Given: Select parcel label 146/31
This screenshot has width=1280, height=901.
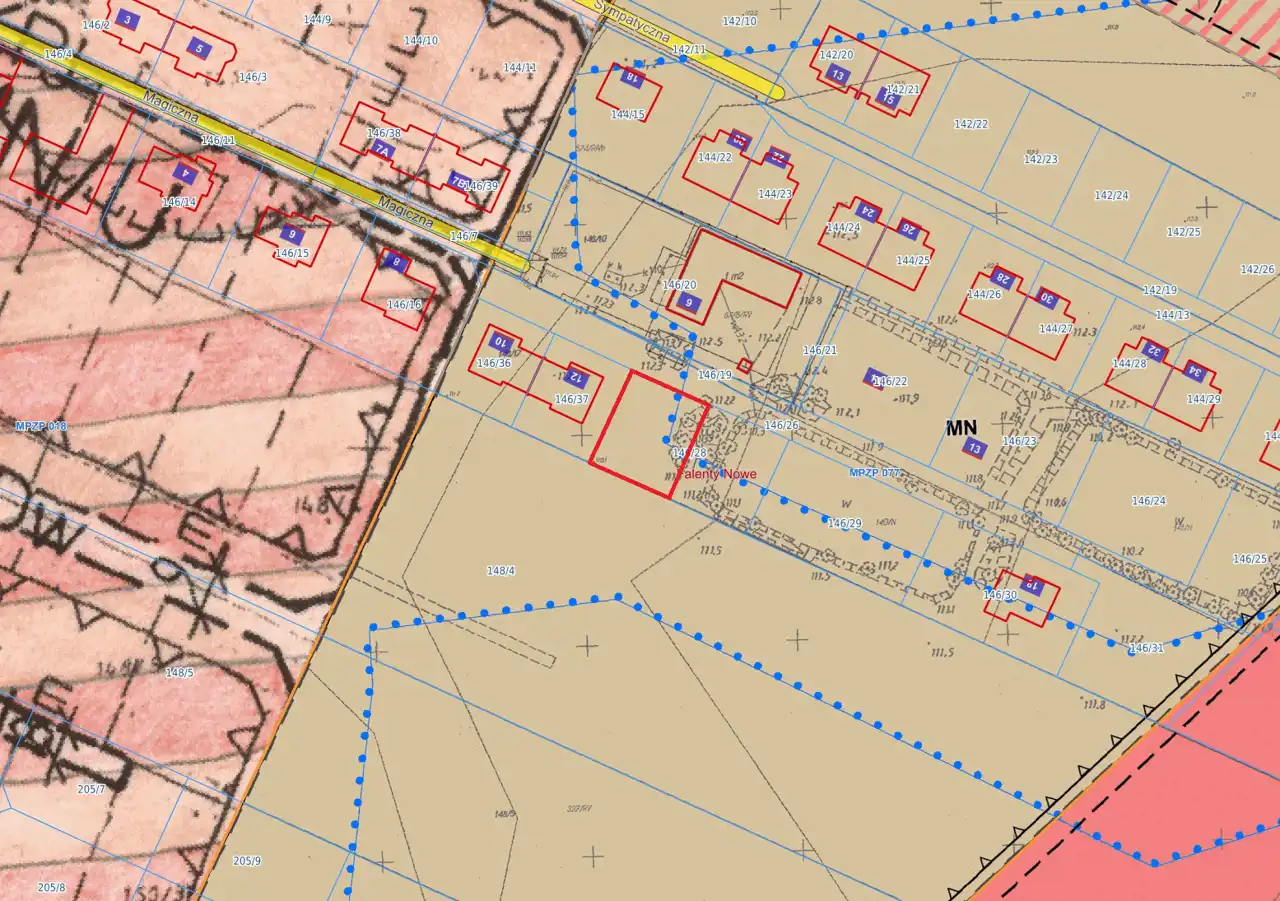Looking at the screenshot, I should [1147, 649].
